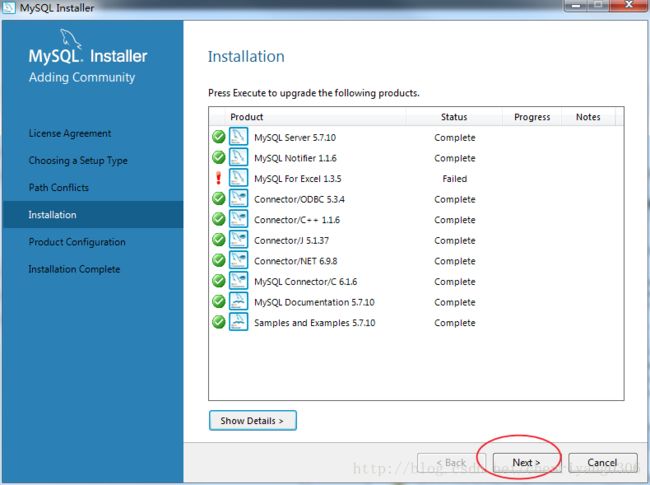Select the MySQL Server 5.7.10 product icon
Image resolution: width=650 pixels, height=485 pixels.
tap(238, 136)
